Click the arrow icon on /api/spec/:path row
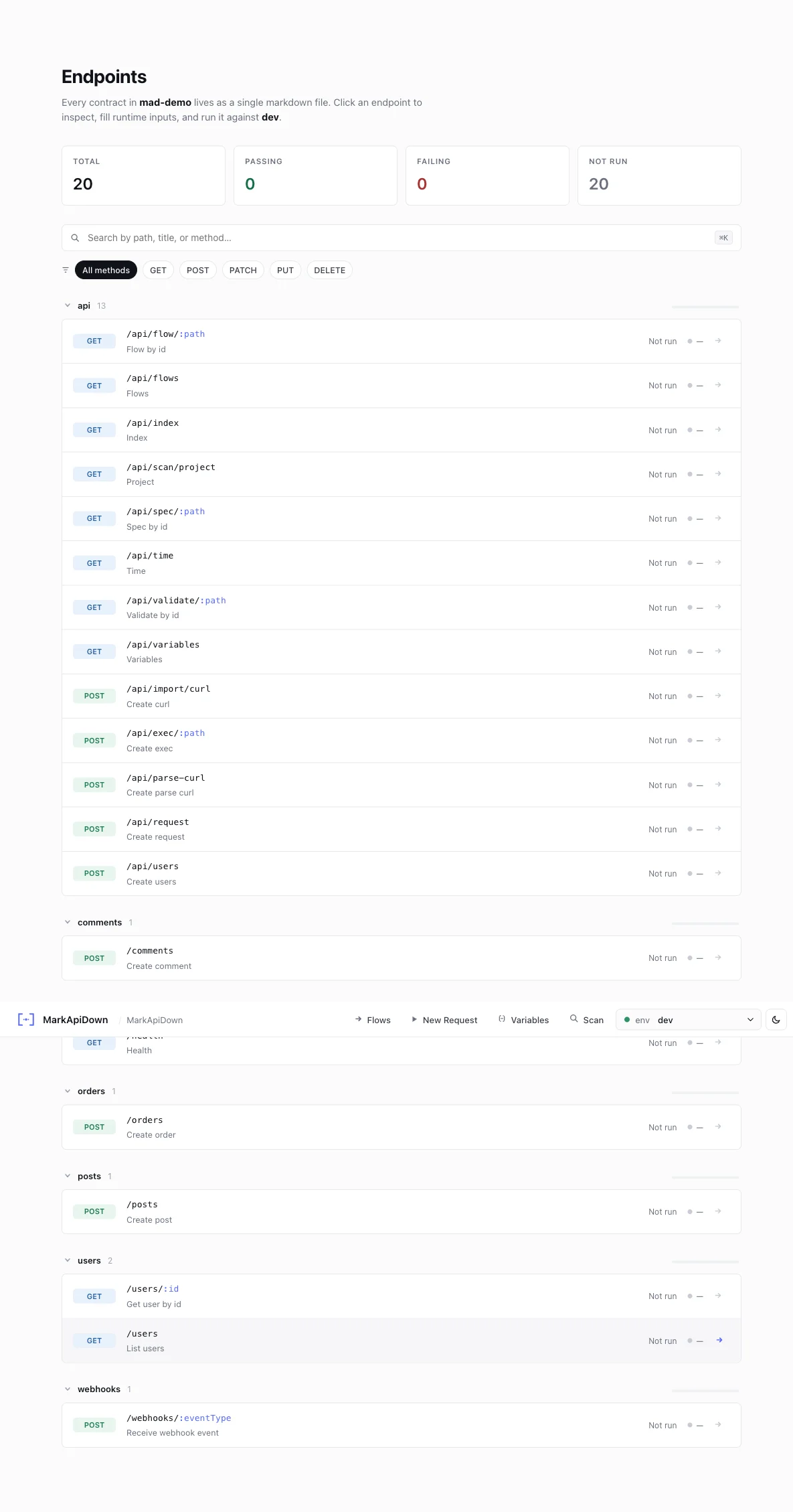Viewport: 793px width, 1512px height. click(x=718, y=518)
